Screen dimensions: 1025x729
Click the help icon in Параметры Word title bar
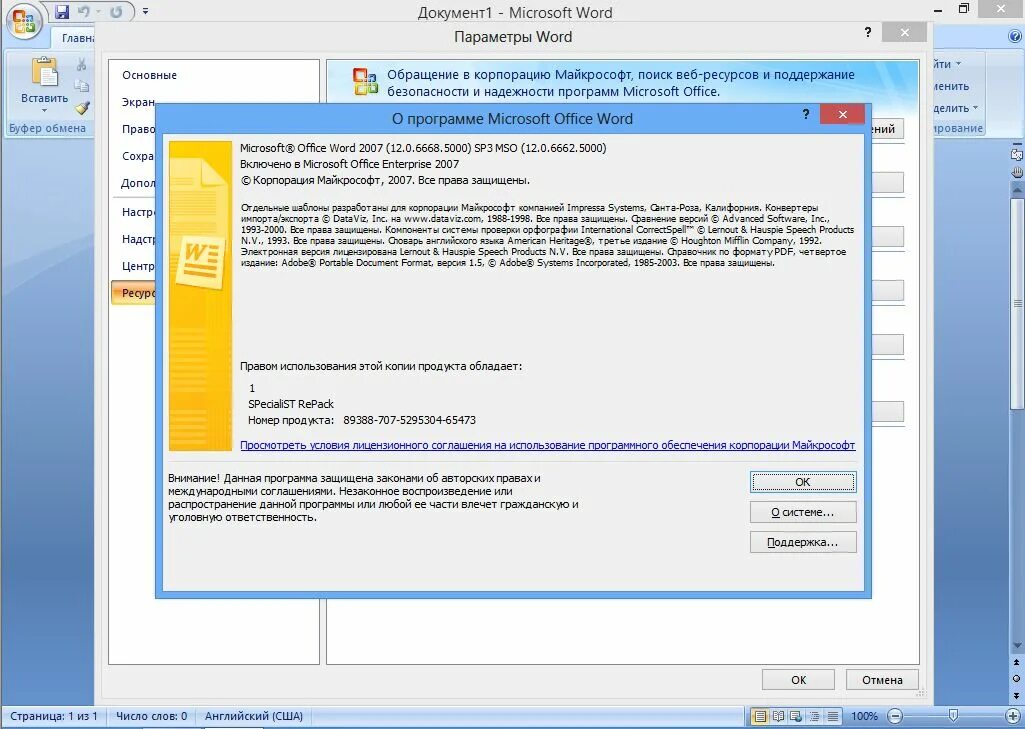pos(867,32)
